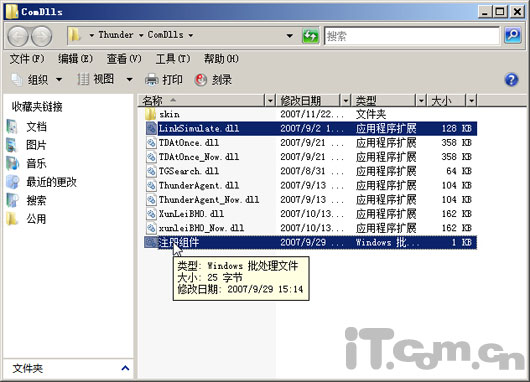
Task: Click the 搜索 search input field
Action: [412, 36]
